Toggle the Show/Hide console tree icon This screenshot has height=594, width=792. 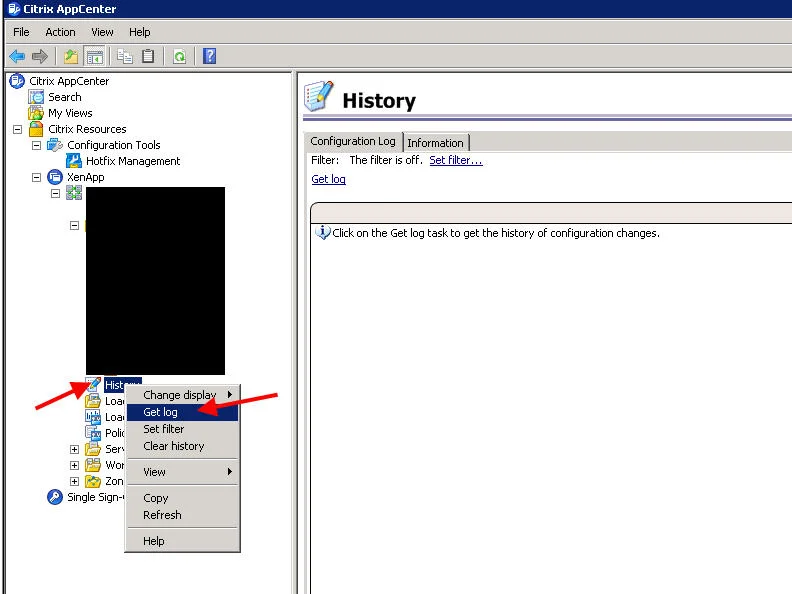click(94, 56)
